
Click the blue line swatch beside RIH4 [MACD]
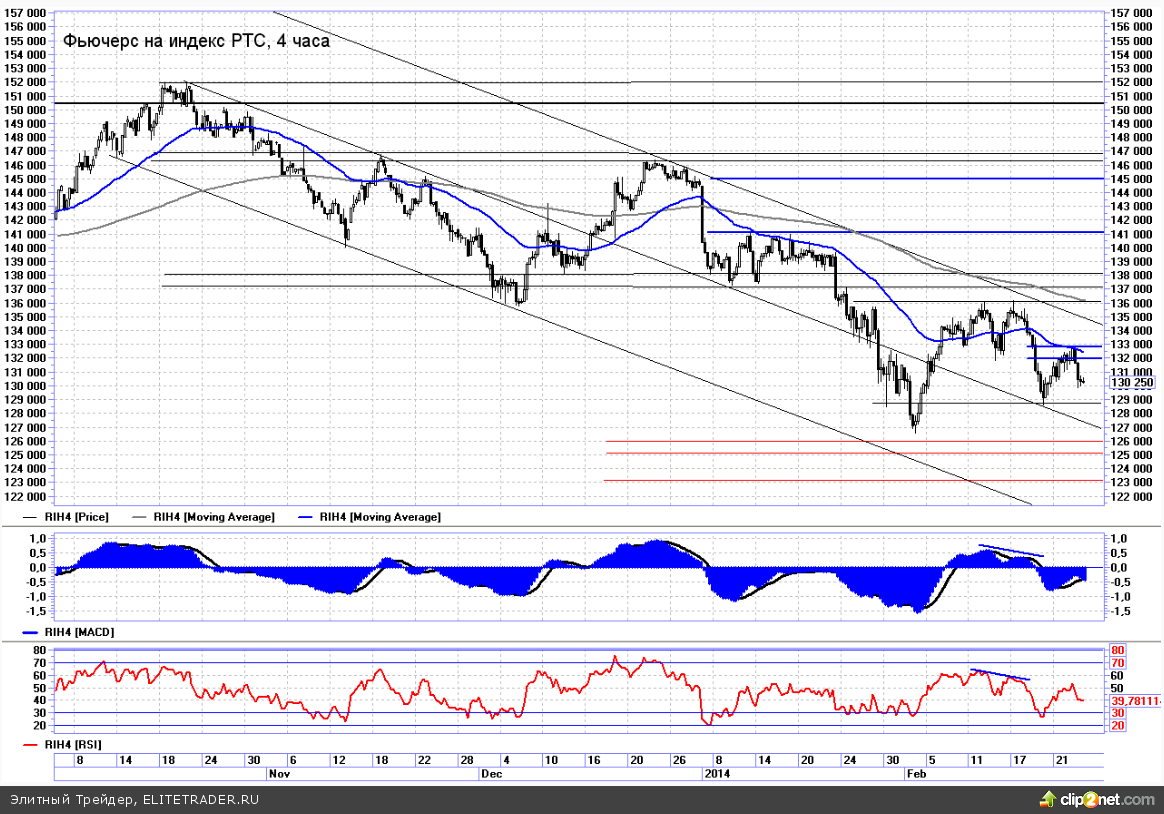point(30,633)
